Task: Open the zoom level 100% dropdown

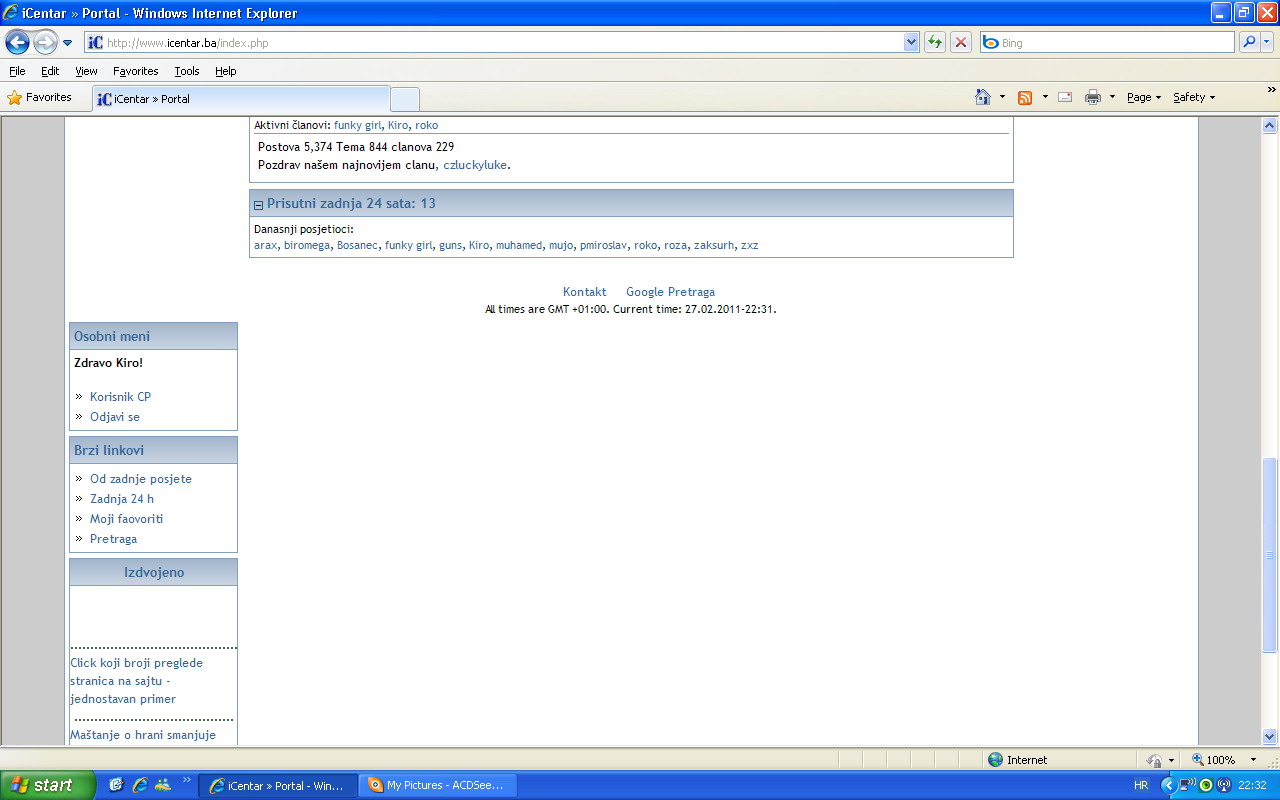Action: tap(1253, 760)
